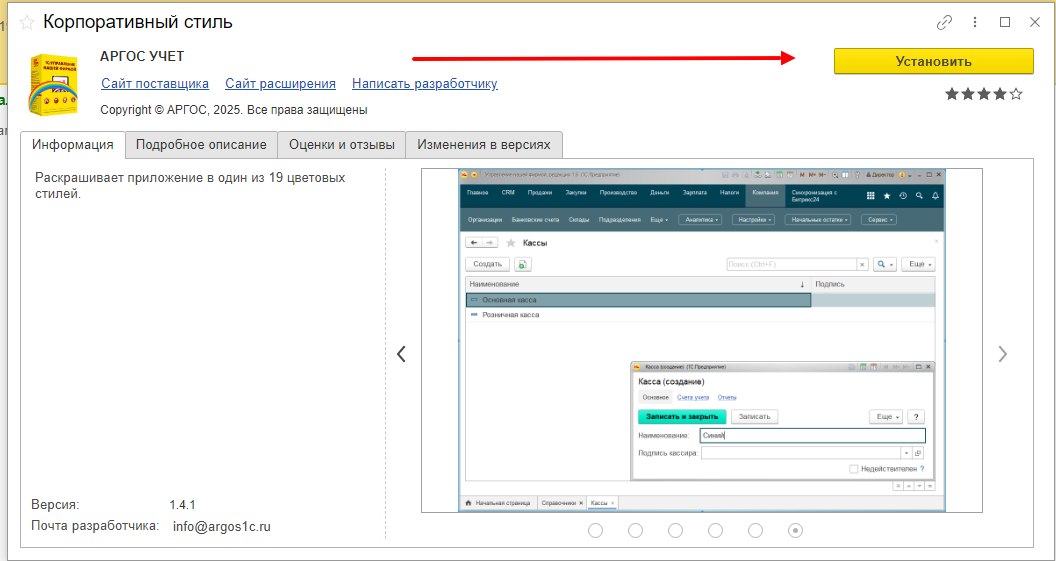Screen dimensions: 1056x561
Task: Select the third screenshot radio dot
Action: pyautogui.click(x=675, y=531)
